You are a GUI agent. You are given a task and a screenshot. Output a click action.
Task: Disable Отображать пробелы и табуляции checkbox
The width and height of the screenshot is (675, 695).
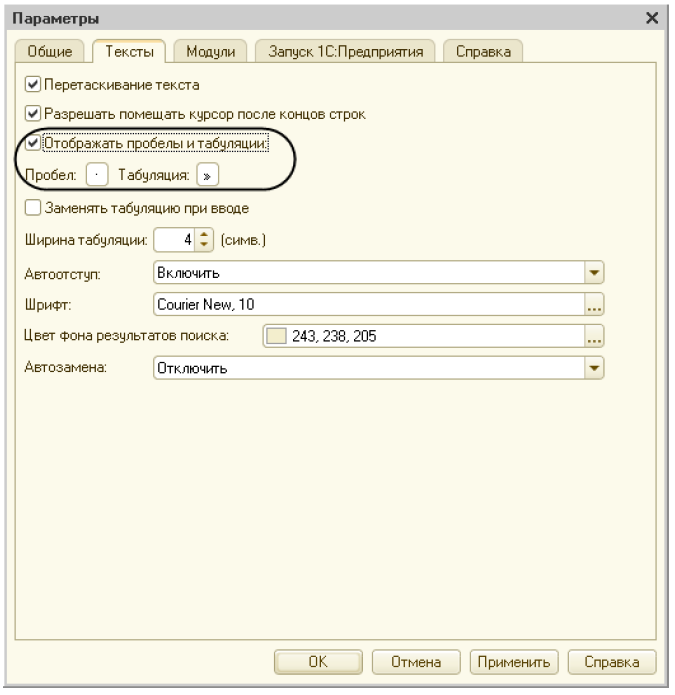pyautogui.click(x=33, y=143)
